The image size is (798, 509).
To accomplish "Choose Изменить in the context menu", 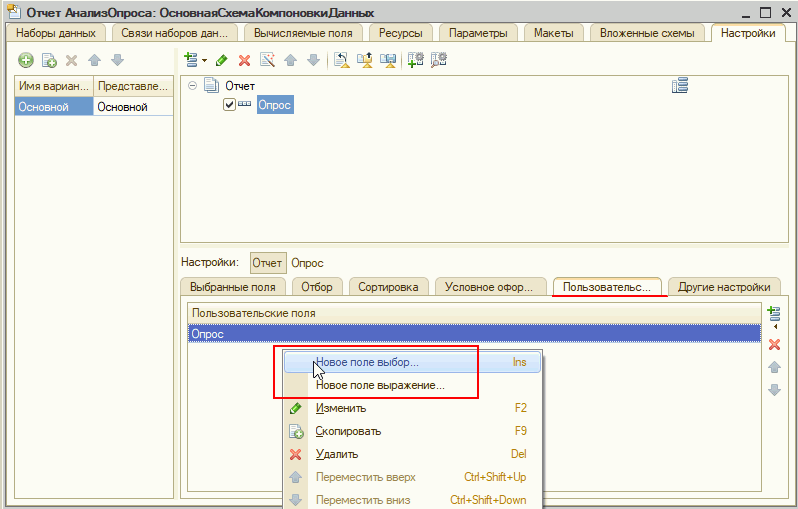I will [412, 408].
